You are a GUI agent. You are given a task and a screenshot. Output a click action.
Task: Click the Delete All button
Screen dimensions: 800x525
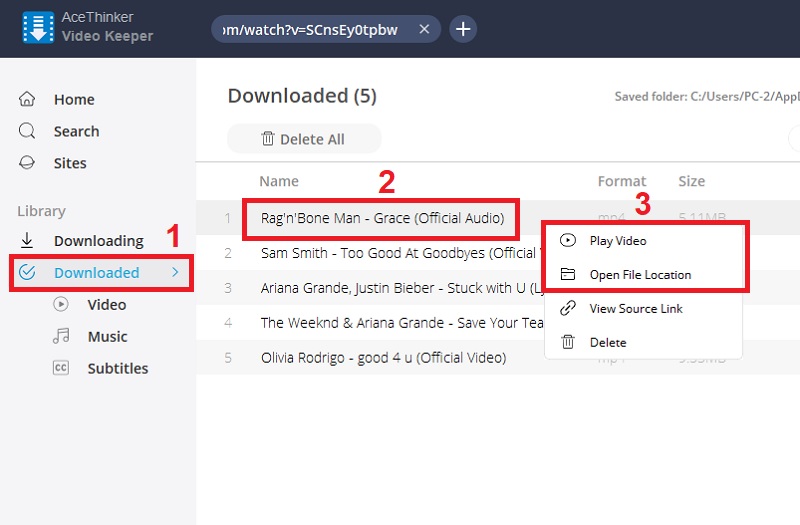point(304,138)
